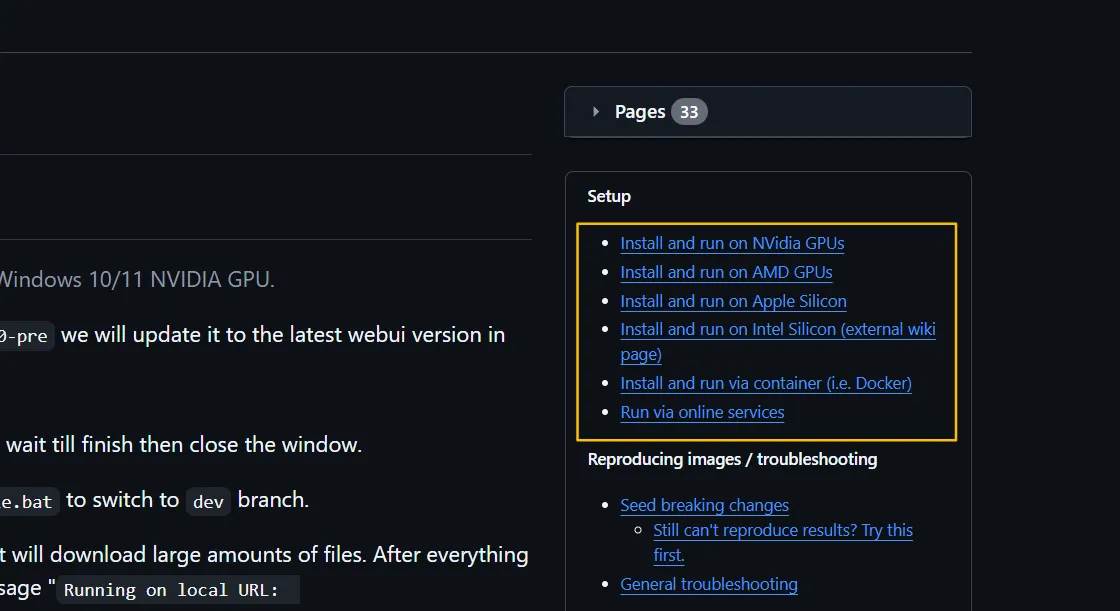Click the Pages section label
This screenshot has width=1120, height=611.
coord(640,112)
